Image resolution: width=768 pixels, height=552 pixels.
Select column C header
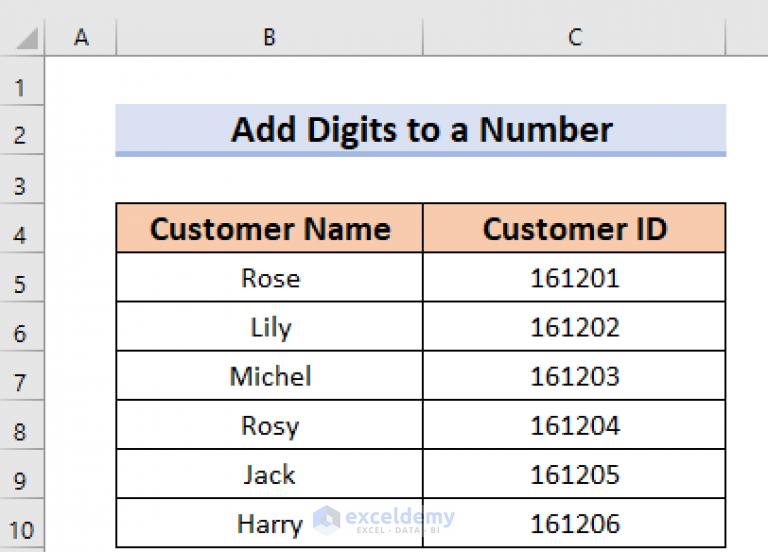[x=574, y=38]
